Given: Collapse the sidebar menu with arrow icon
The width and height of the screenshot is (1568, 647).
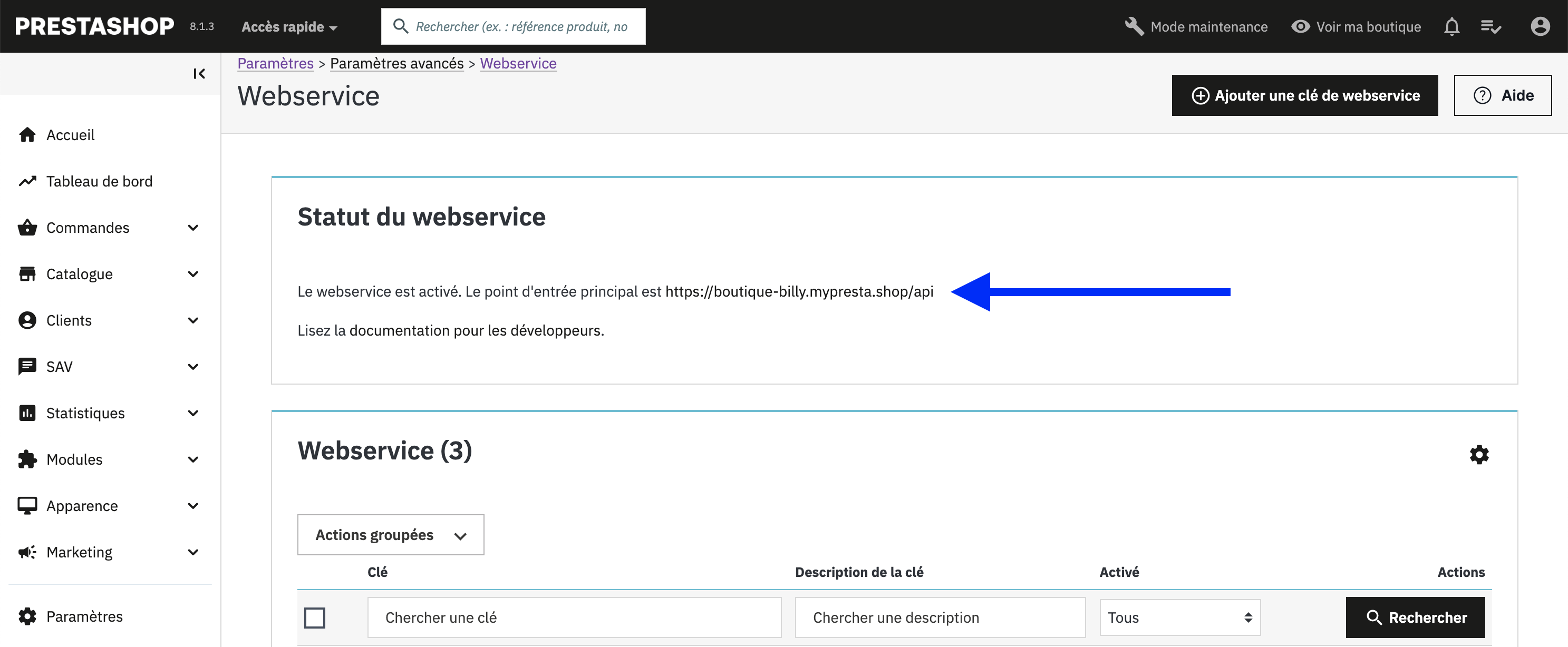Looking at the screenshot, I should [x=199, y=74].
